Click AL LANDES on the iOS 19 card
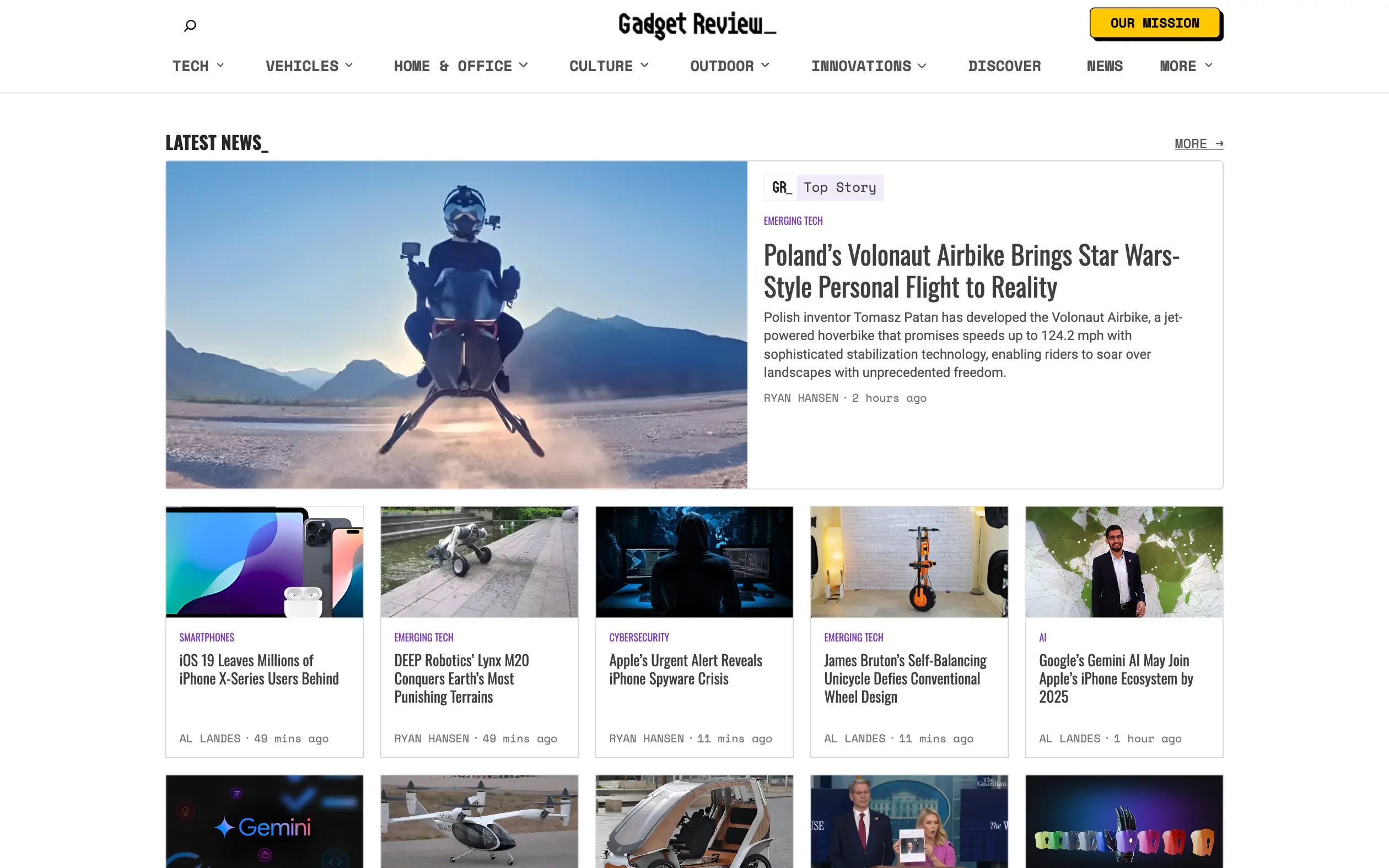 point(209,738)
